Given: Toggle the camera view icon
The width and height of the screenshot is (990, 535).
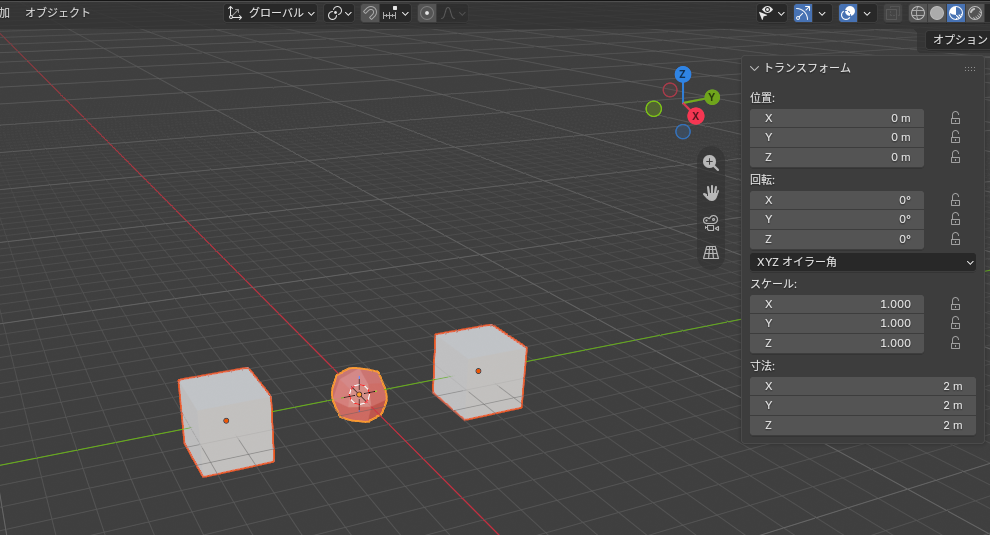Looking at the screenshot, I should [711, 223].
